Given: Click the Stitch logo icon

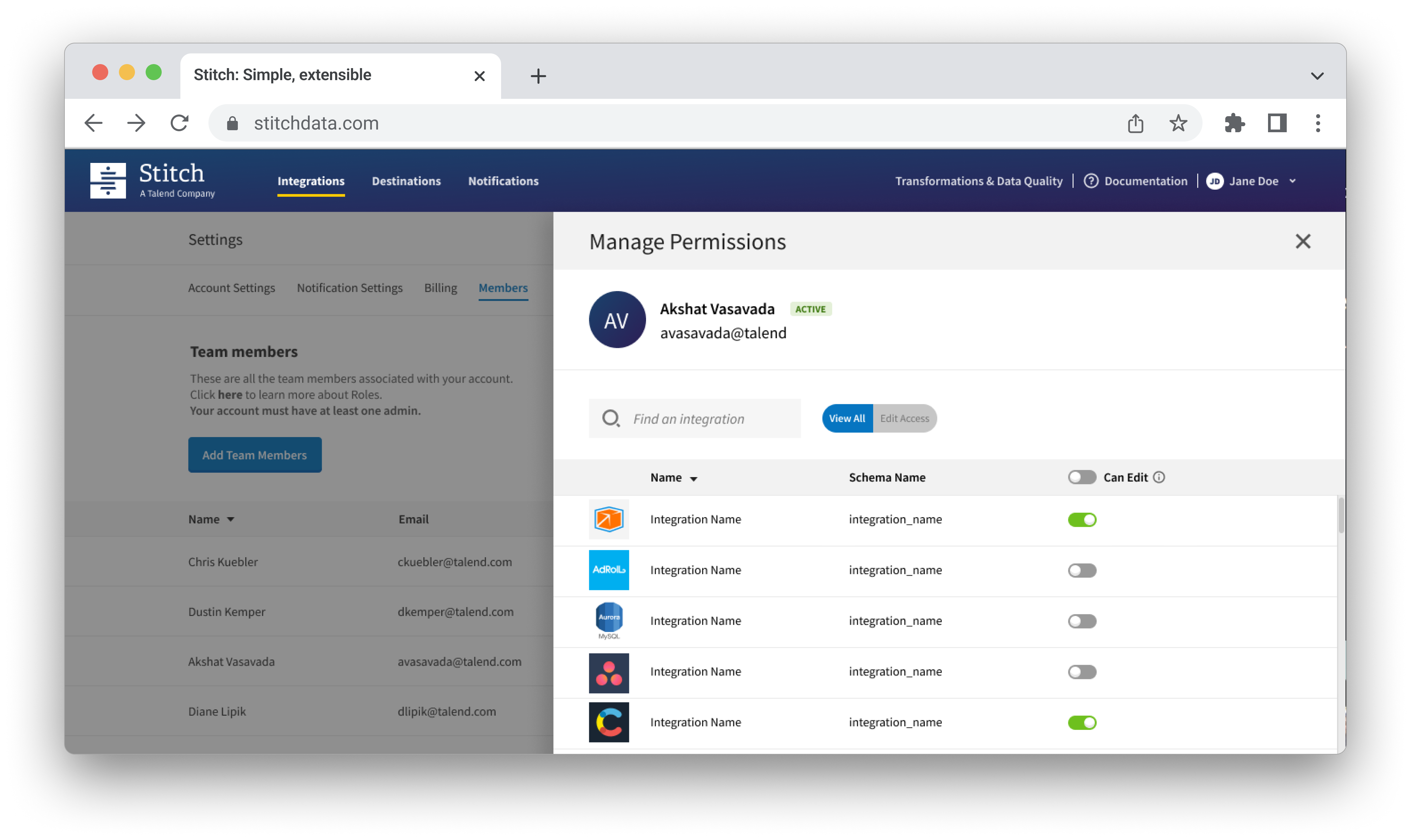Looking at the screenshot, I should [x=108, y=181].
